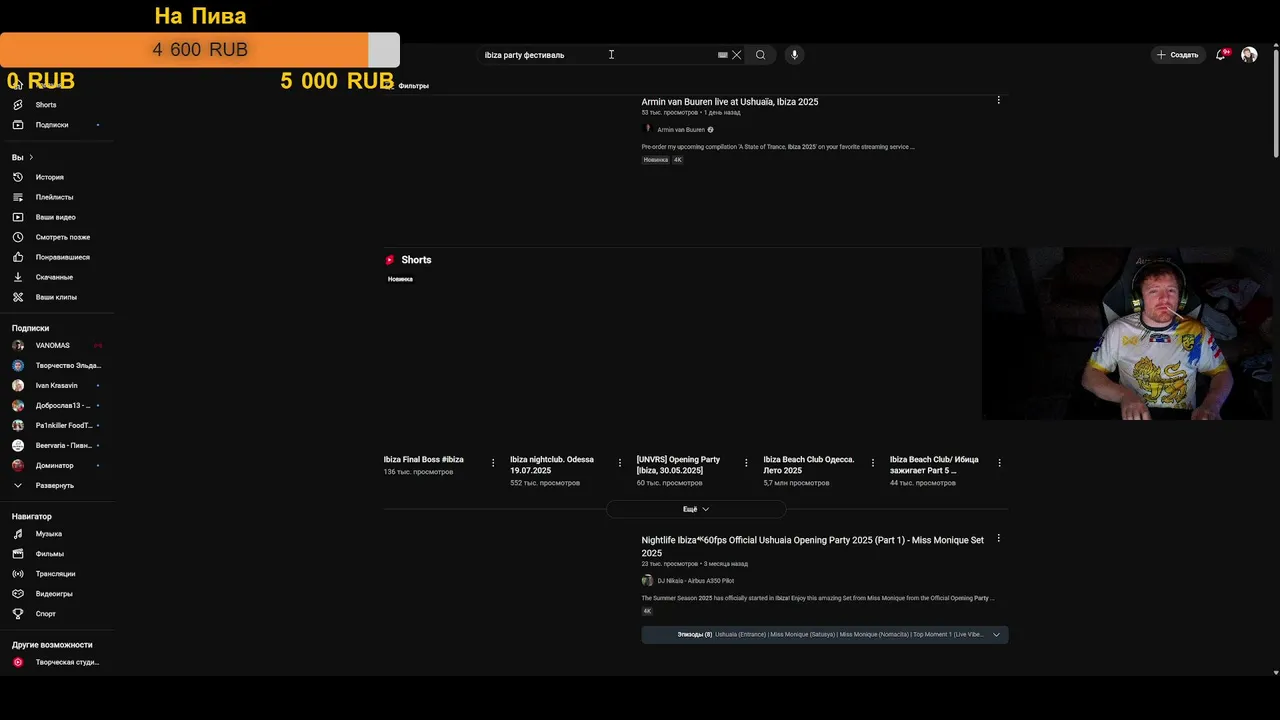
Task: Open the Ivan Krasavin channel
Action: 56,385
